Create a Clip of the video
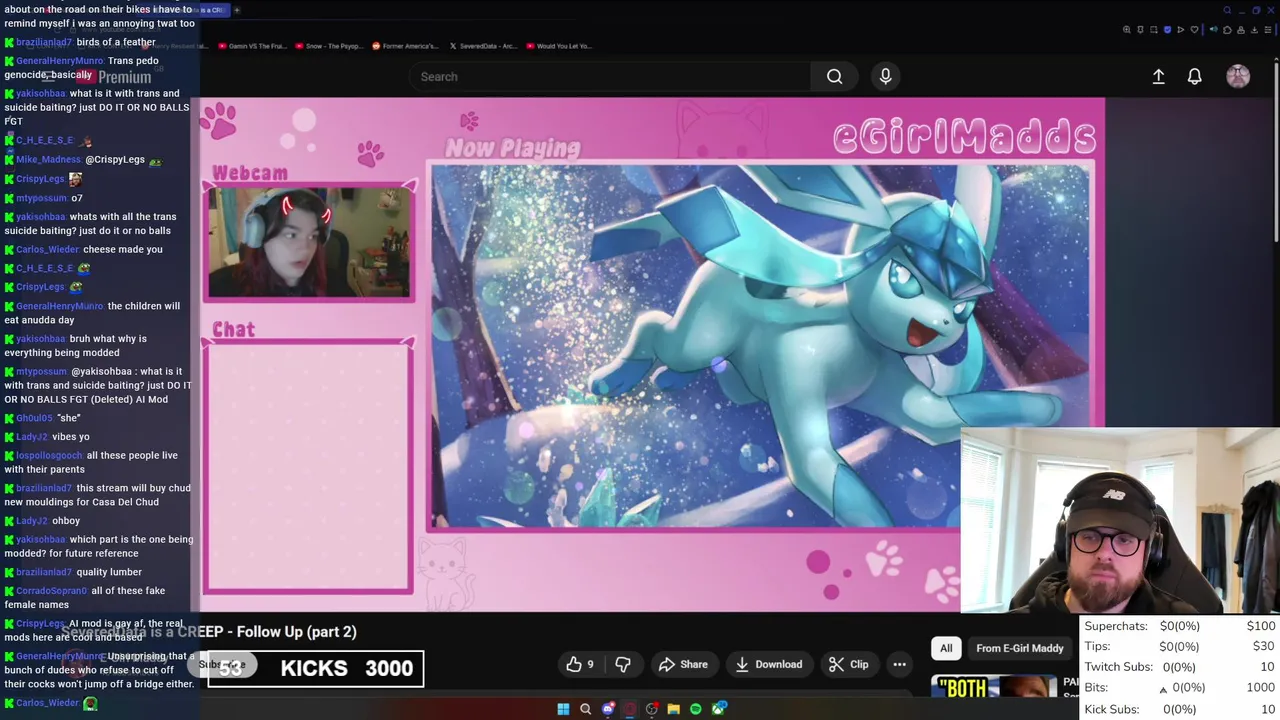The width and height of the screenshot is (1280, 720). point(848,664)
